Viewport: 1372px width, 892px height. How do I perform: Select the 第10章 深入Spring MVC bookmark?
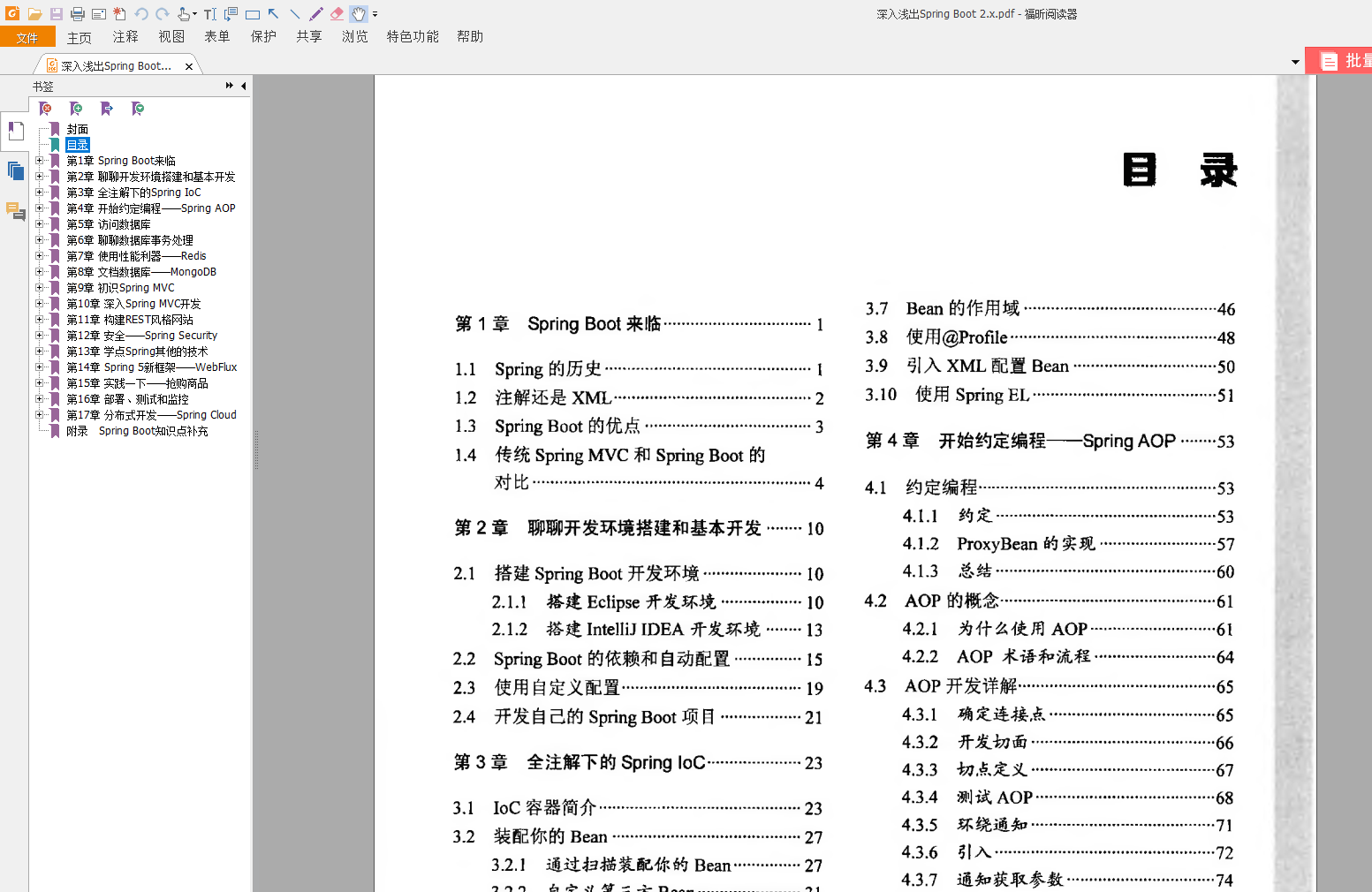click(134, 304)
